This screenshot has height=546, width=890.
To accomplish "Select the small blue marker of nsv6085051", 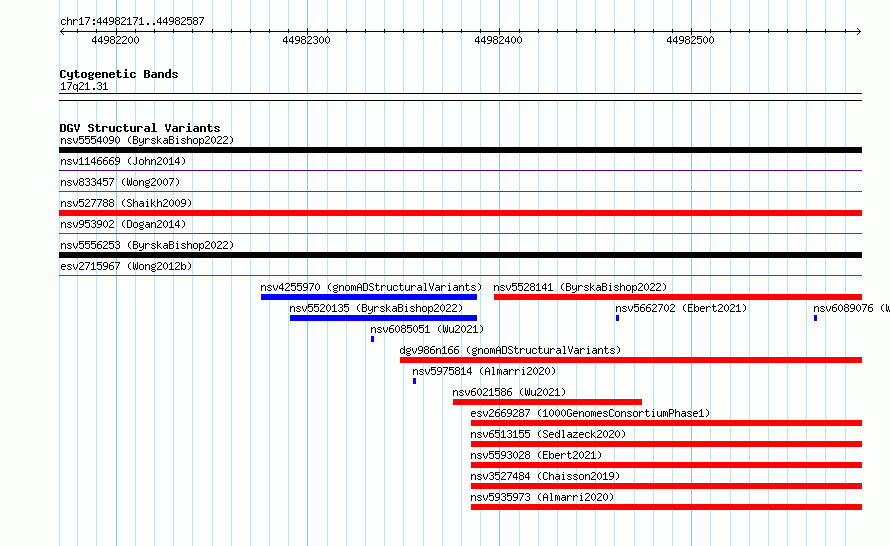I will [x=372, y=339].
